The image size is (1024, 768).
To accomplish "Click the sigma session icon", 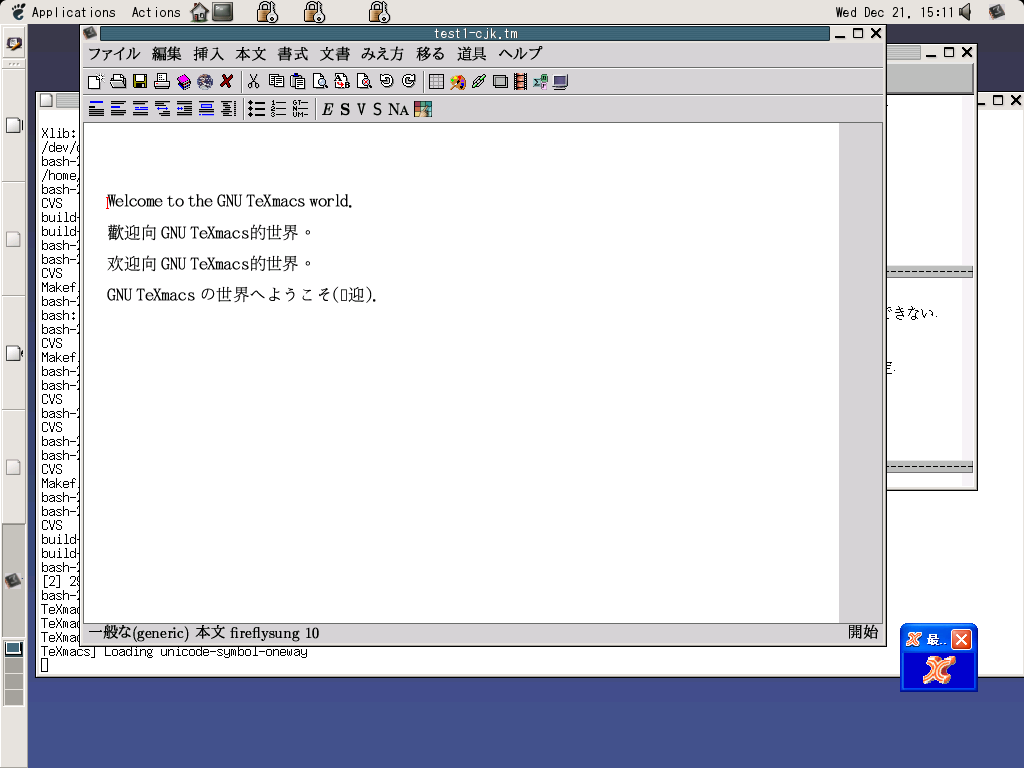I will [x=541, y=82].
